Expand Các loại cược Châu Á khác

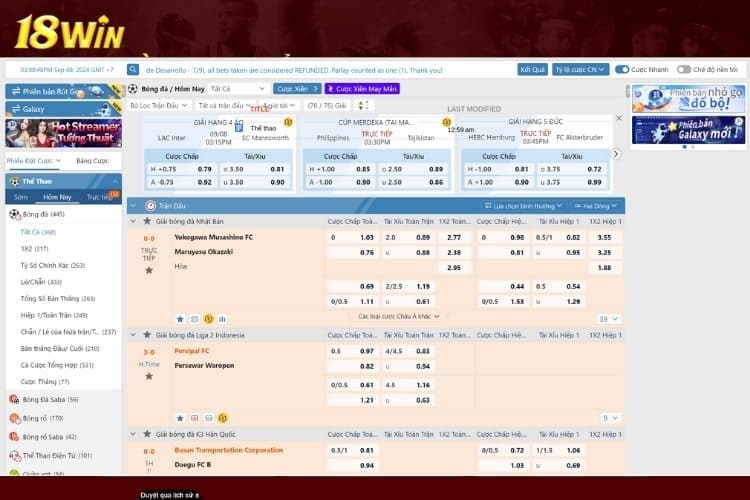[x=398, y=317]
